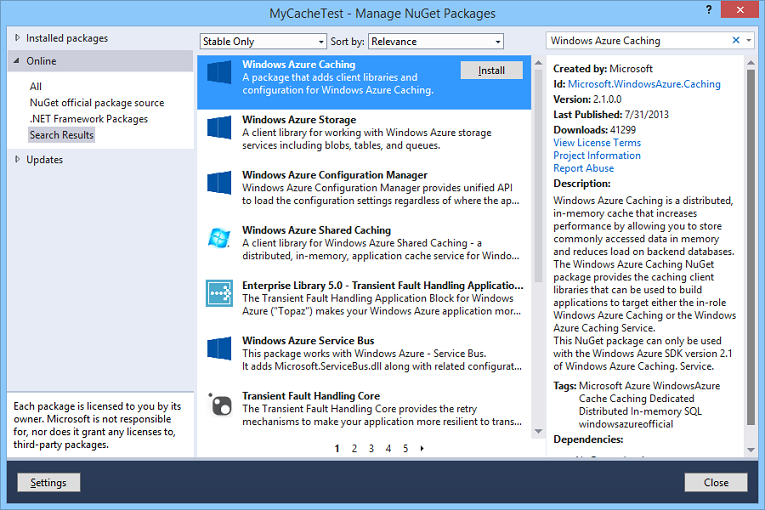This screenshot has width=765, height=510.
Task: Select Enterprise Library 5.0 Transient Fault title
Action: coord(382,285)
